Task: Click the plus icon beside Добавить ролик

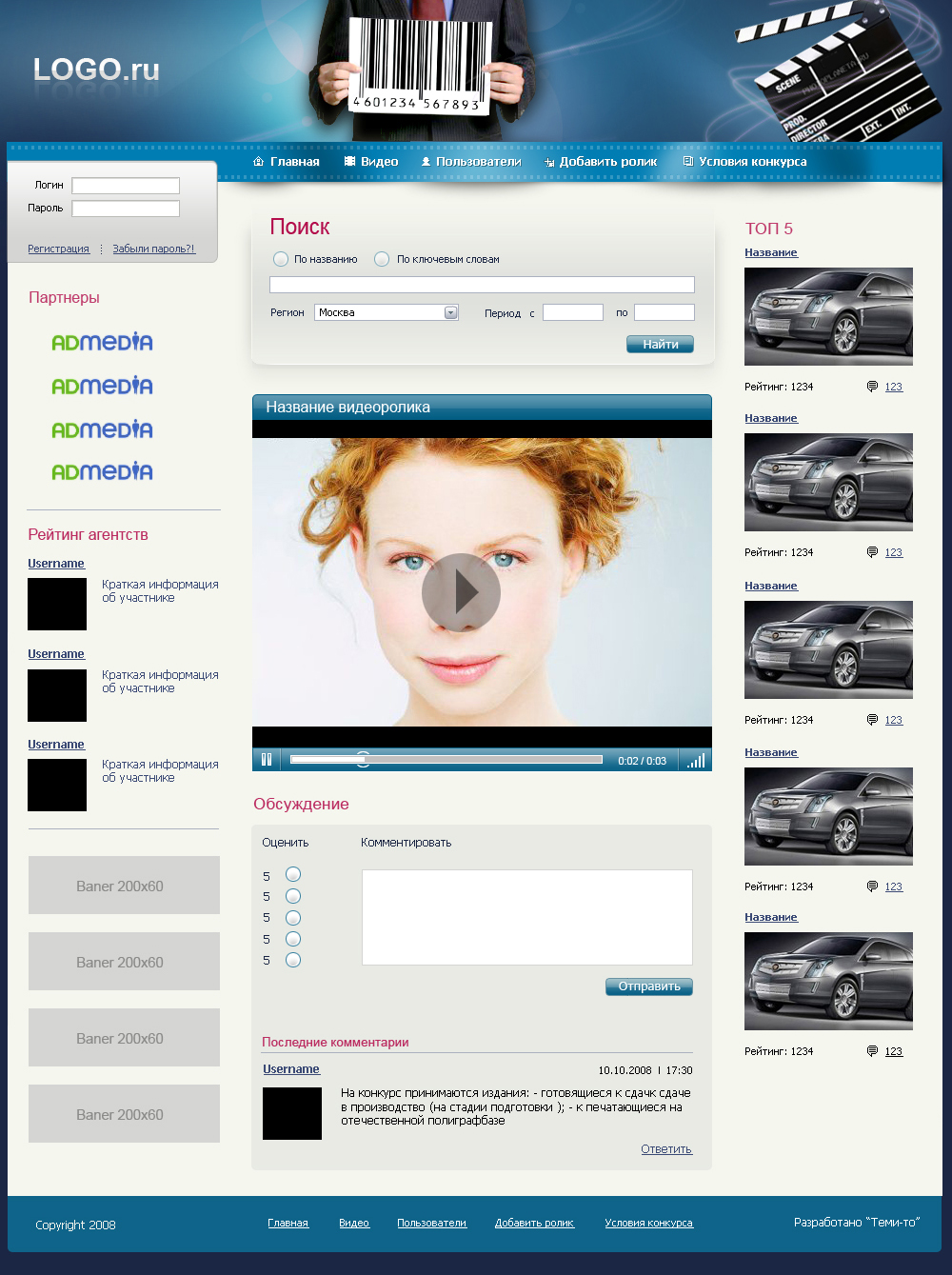Action: (549, 163)
